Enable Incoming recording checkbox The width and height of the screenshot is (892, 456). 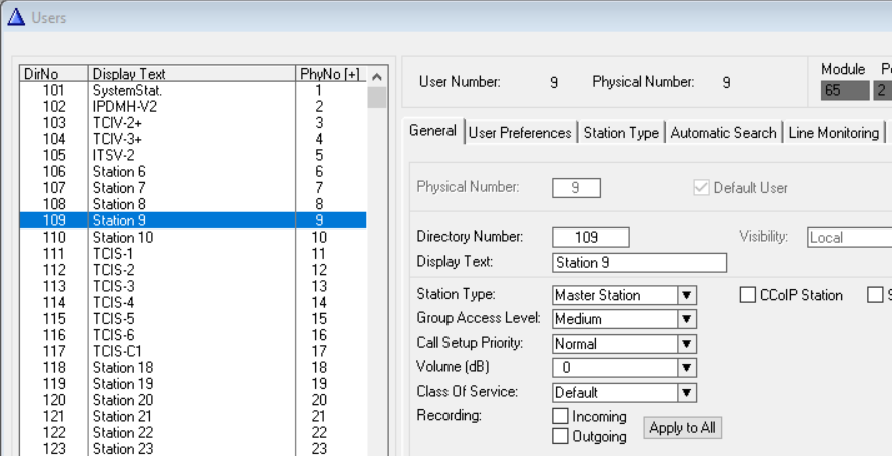click(560, 416)
